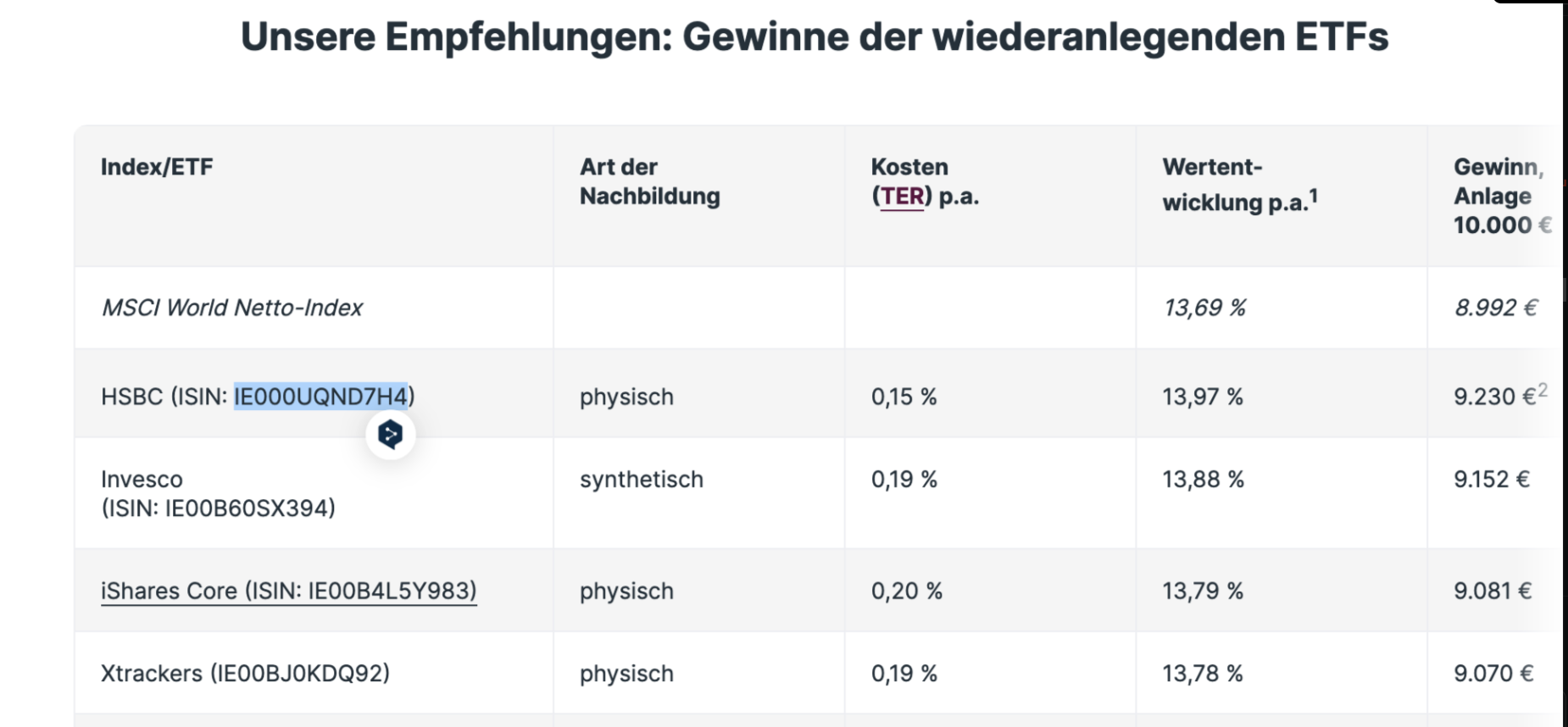The width and height of the screenshot is (1568, 727).
Task: Click the highlighted ISIN IE000UQND7H4
Action: pyautogui.click(x=321, y=397)
